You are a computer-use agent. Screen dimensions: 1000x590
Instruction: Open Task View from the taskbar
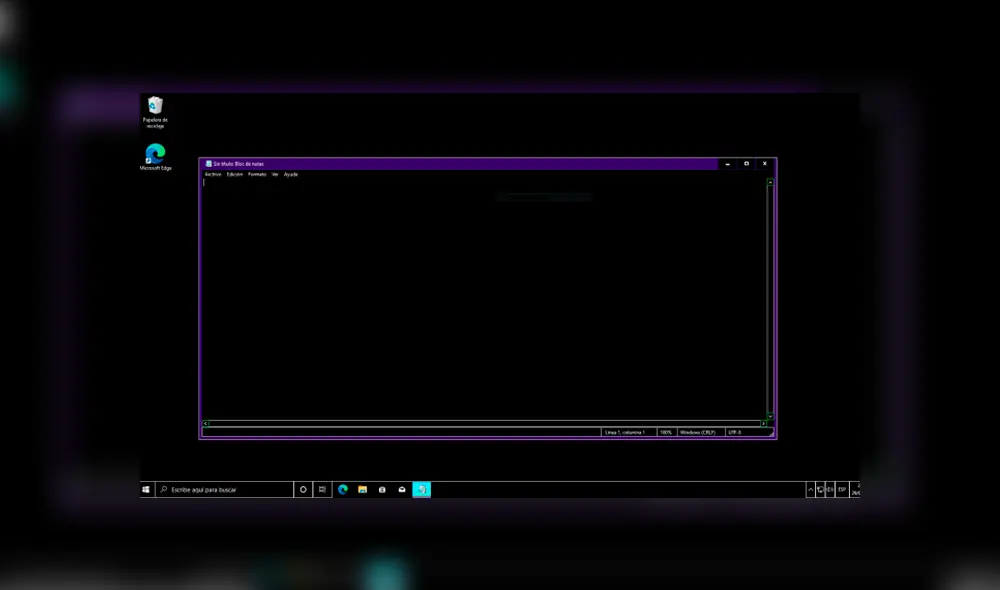click(x=322, y=489)
